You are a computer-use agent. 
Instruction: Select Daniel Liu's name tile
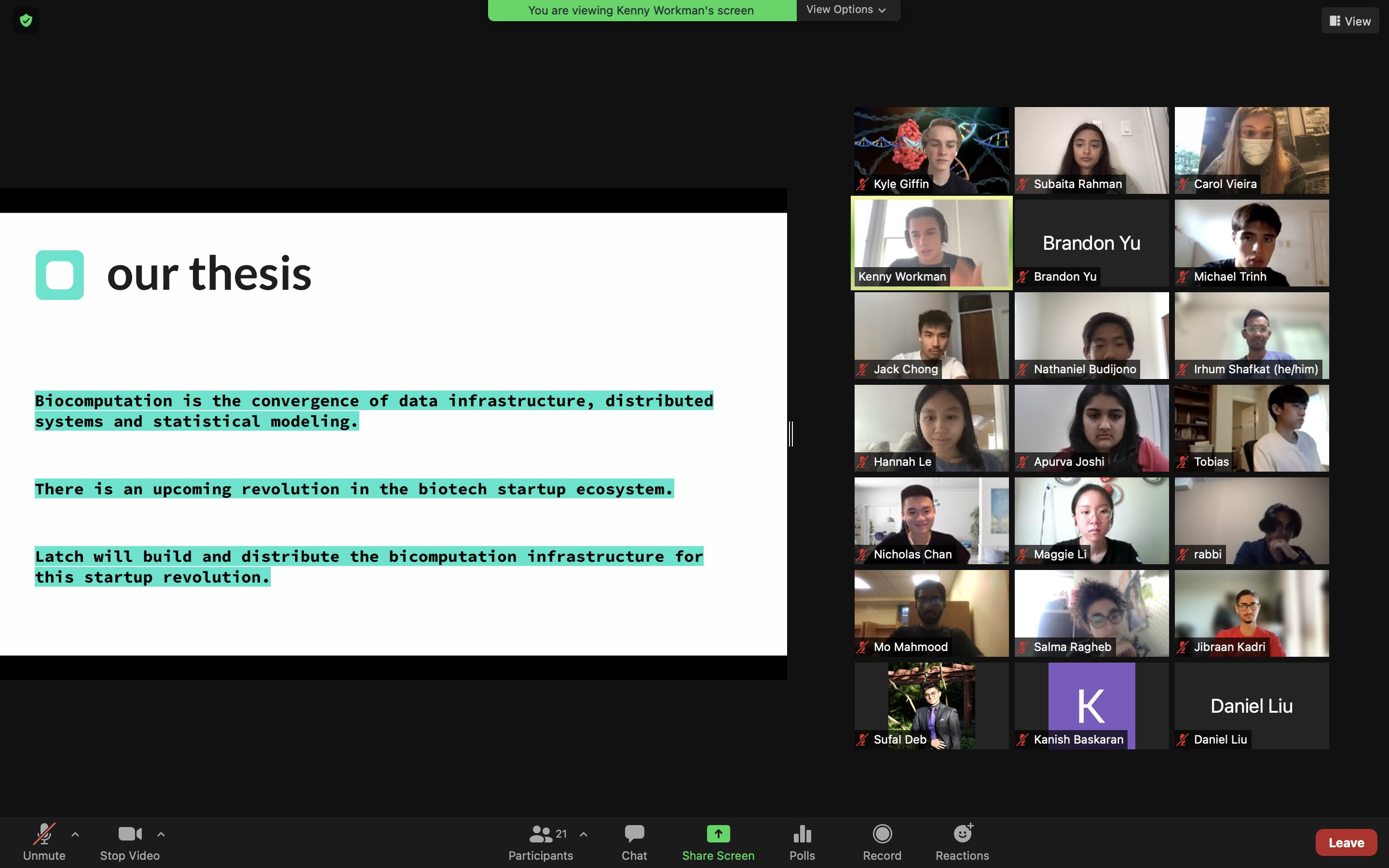1251,706
